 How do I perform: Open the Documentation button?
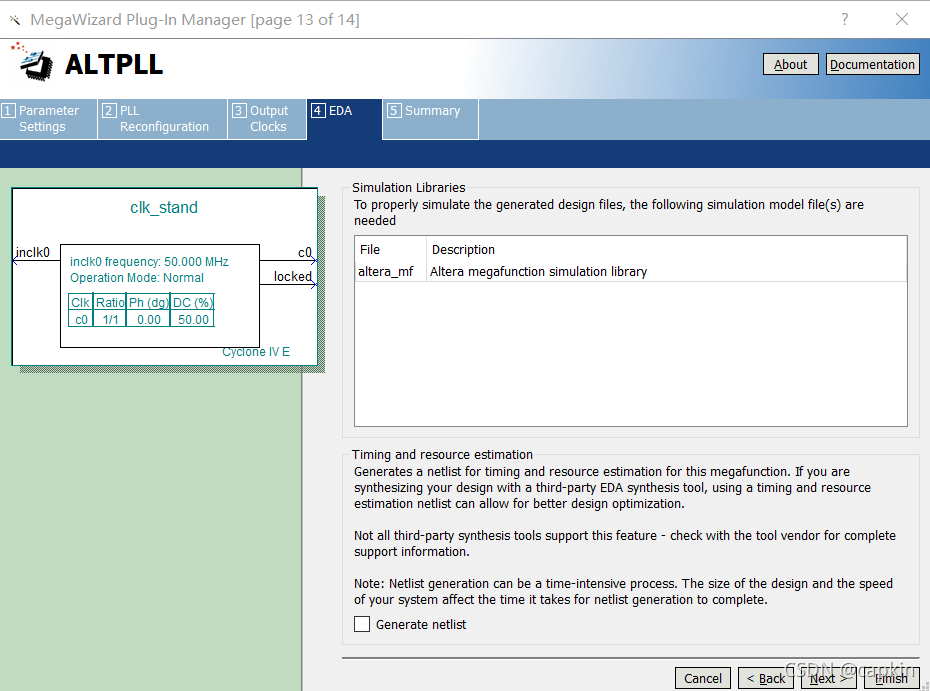(872, 64)
